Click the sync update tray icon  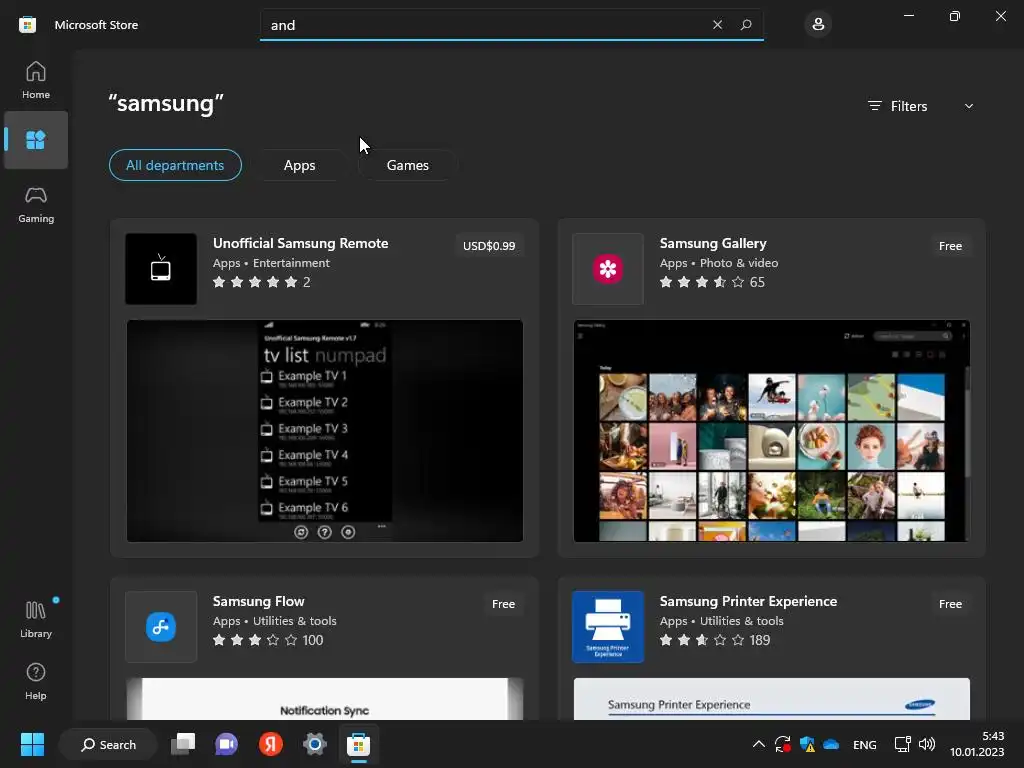tap(782, 744)
